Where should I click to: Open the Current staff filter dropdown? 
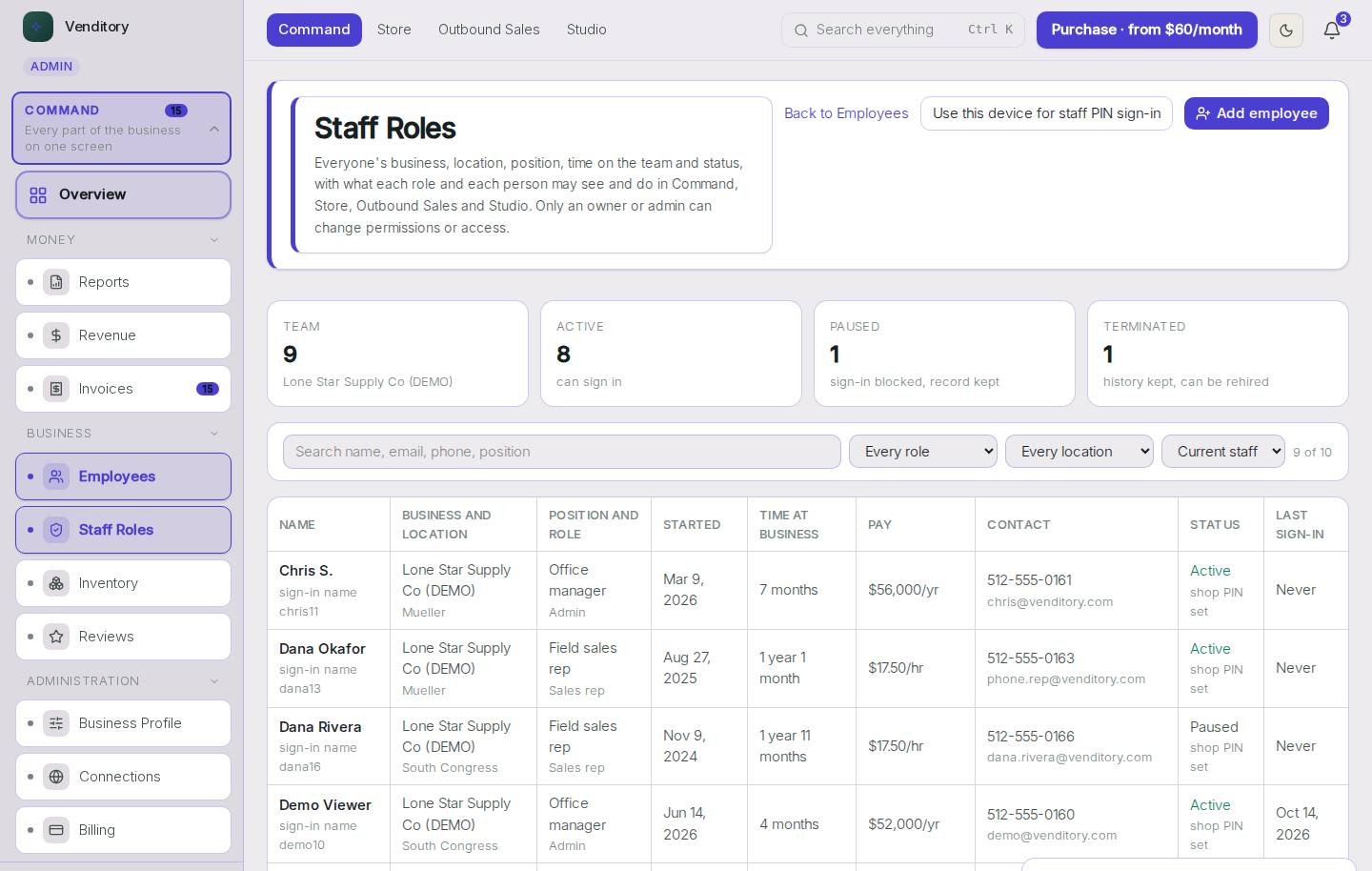click(1223, 452)
